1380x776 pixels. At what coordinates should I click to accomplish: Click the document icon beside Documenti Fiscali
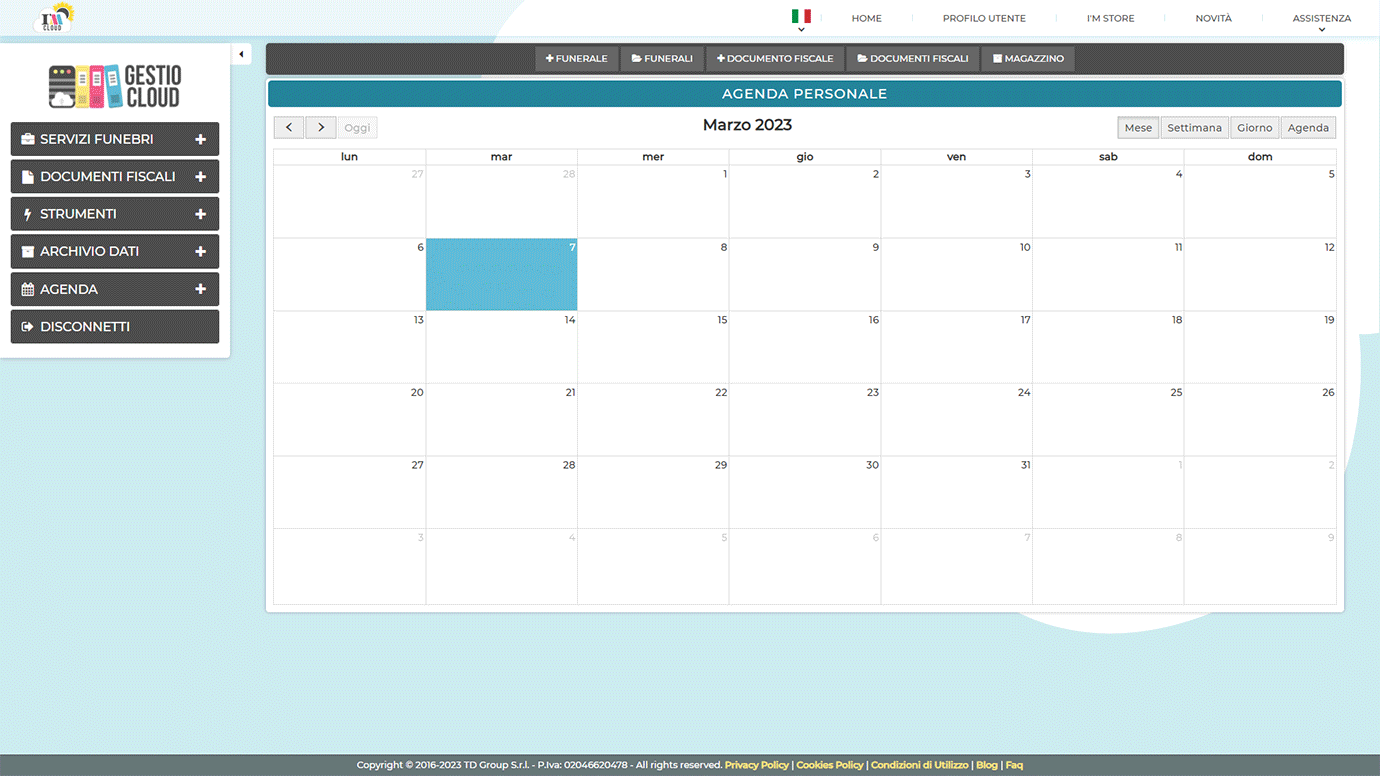pos(28,177)
